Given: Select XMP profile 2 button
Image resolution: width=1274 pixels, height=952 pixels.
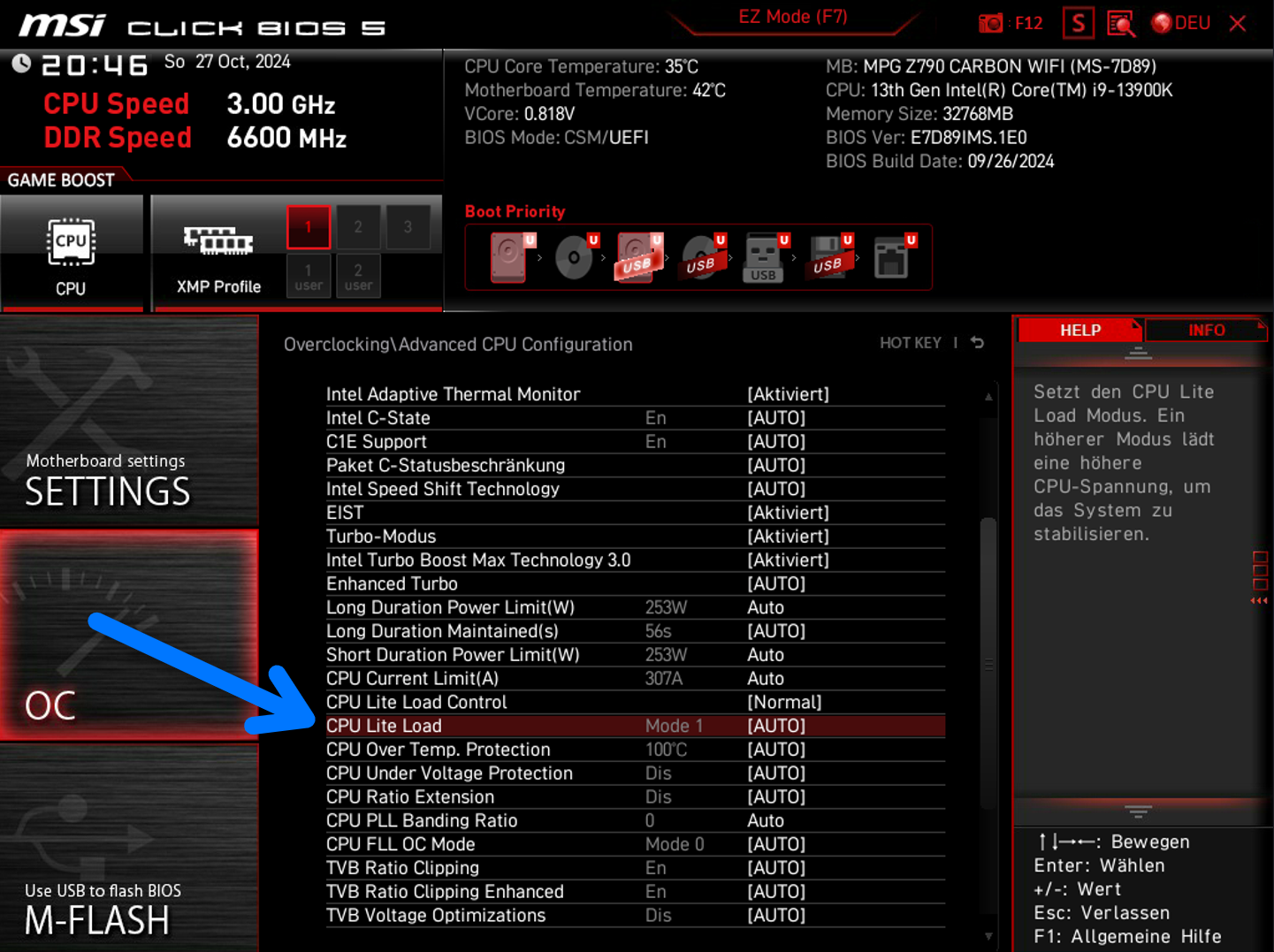Looking at the screenshot, I should [358, 226].
